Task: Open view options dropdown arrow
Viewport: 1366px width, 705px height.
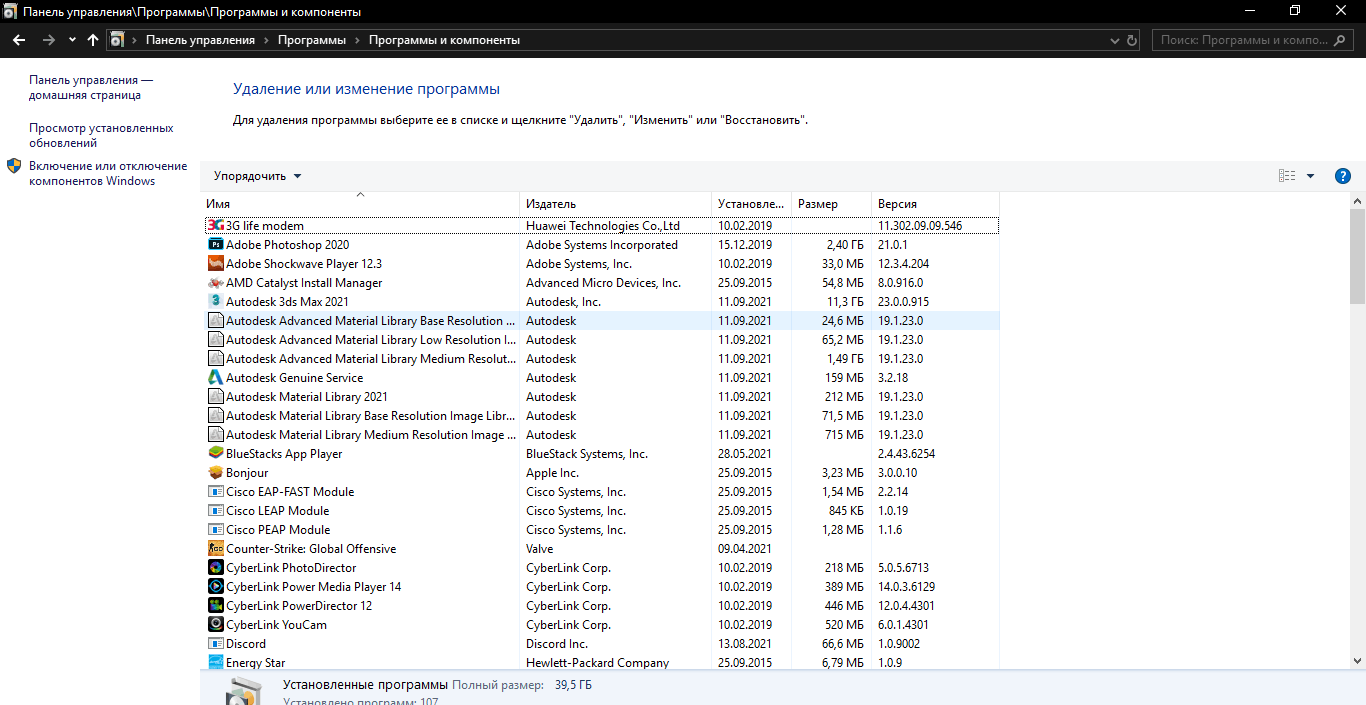Action: 1311,176
